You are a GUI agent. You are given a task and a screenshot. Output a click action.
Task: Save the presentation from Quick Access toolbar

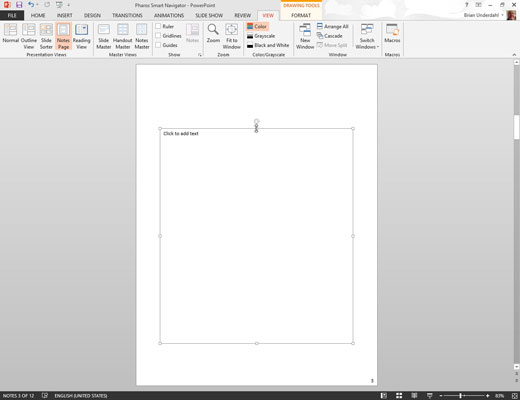coord(19,5)
